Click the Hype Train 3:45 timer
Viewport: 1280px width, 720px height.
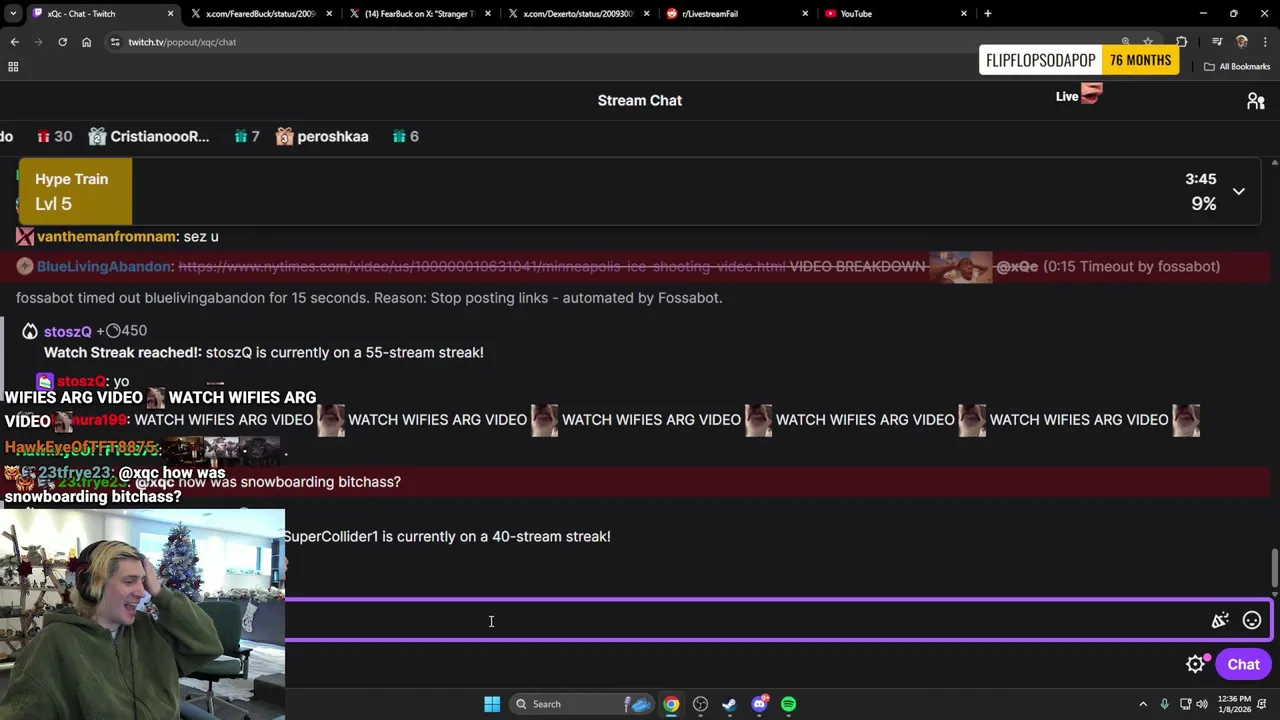tap(1201, 179)
